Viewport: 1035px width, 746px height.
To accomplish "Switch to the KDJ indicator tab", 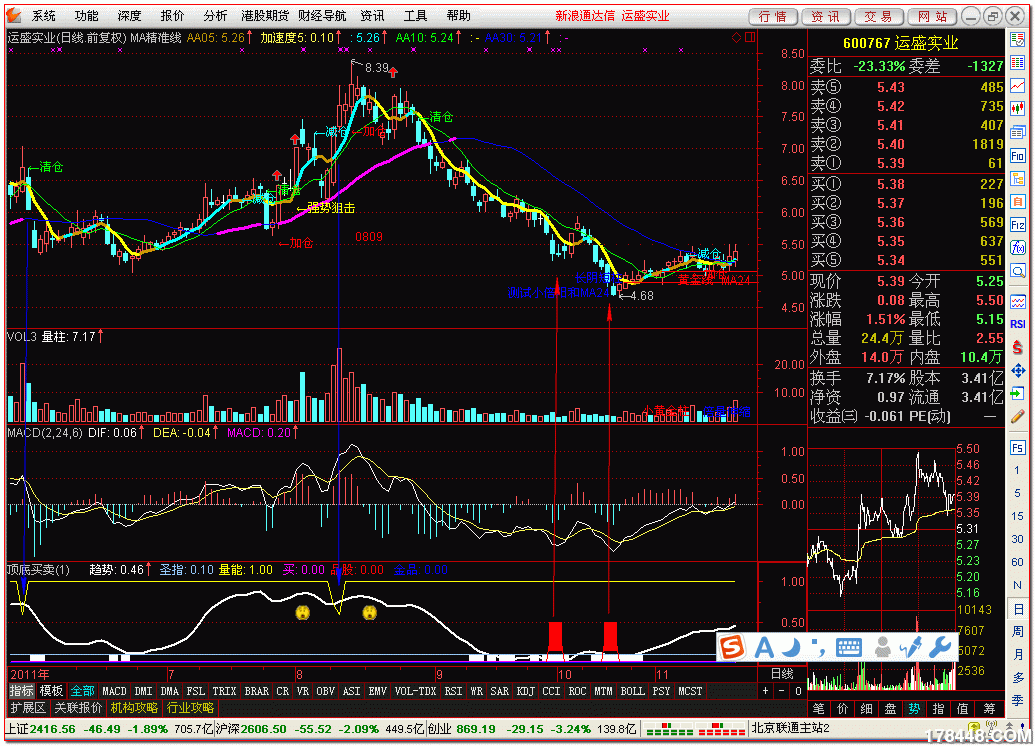I will coord(525,691).
